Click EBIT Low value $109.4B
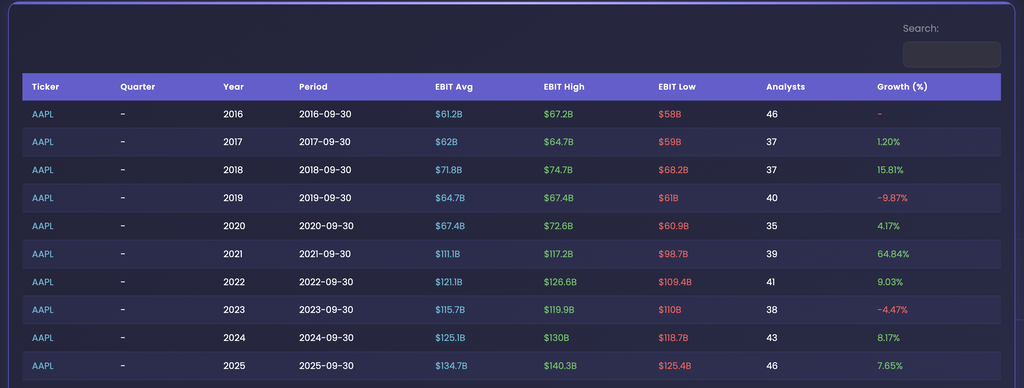Screen dimensions: 1024x388 (675, 282)
